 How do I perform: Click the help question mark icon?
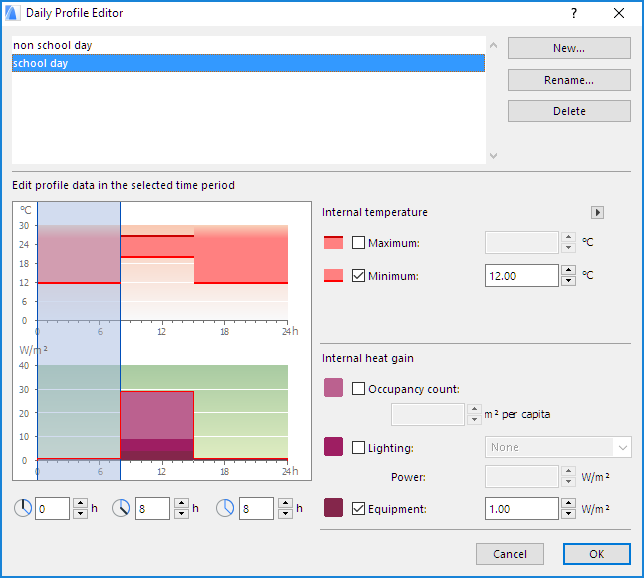pyautogui.click(x=574, y=13)
